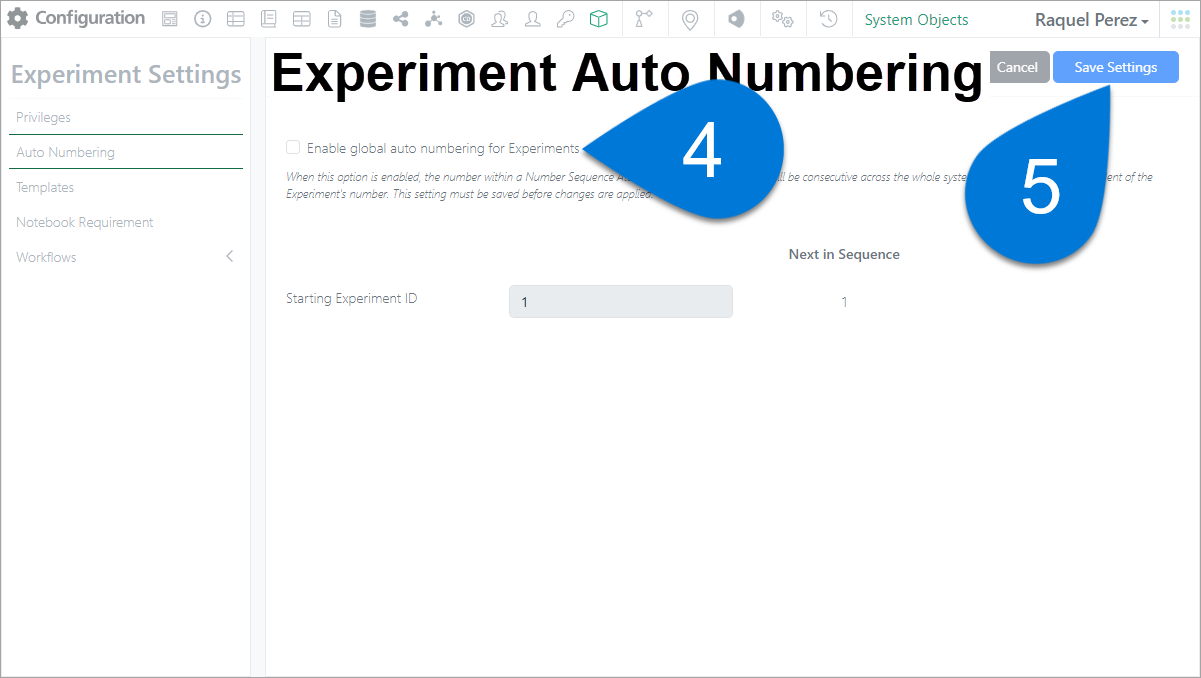Open the history clock icon
This screenshot has width=1201, height=678.
coord(828,19)
